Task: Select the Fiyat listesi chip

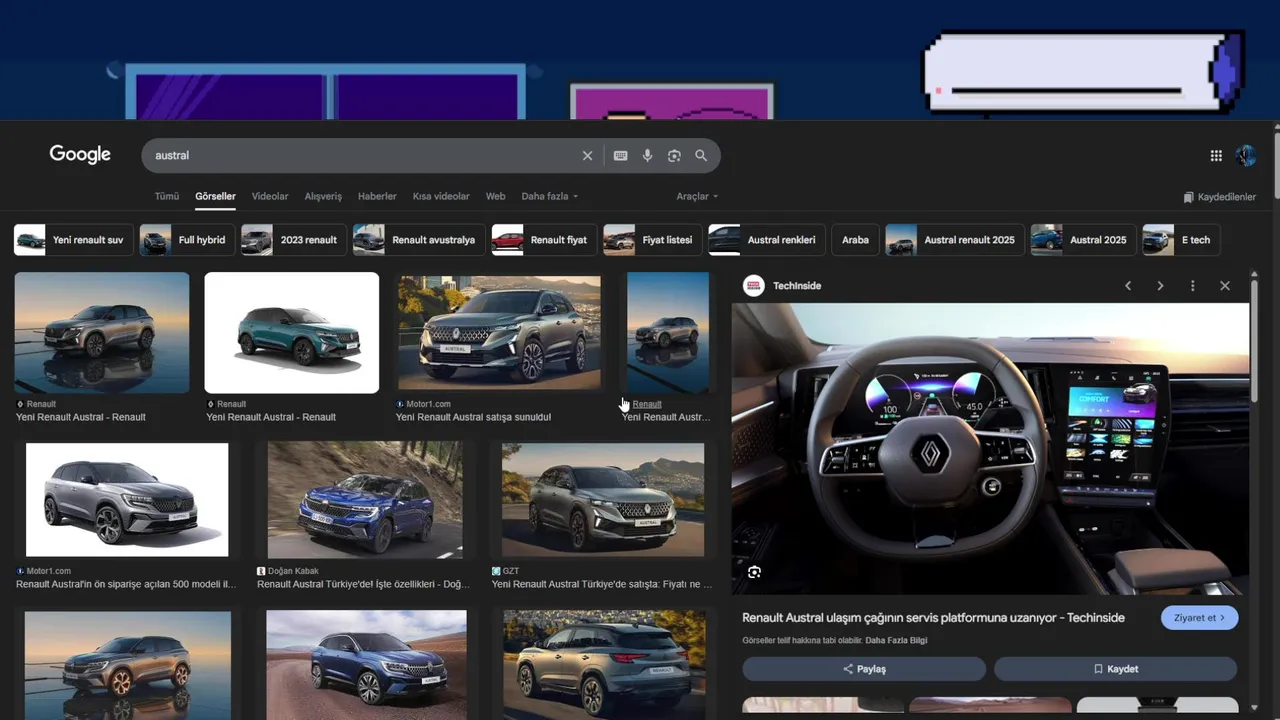Action: [653, 240]
